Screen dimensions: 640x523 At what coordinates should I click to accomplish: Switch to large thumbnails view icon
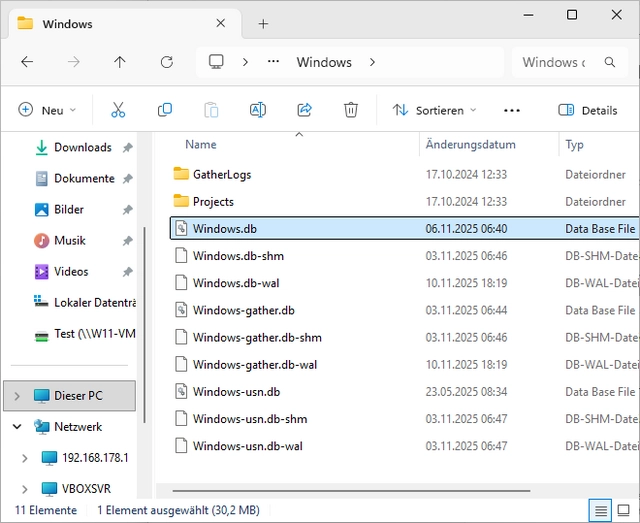click(x=624, y=511)
